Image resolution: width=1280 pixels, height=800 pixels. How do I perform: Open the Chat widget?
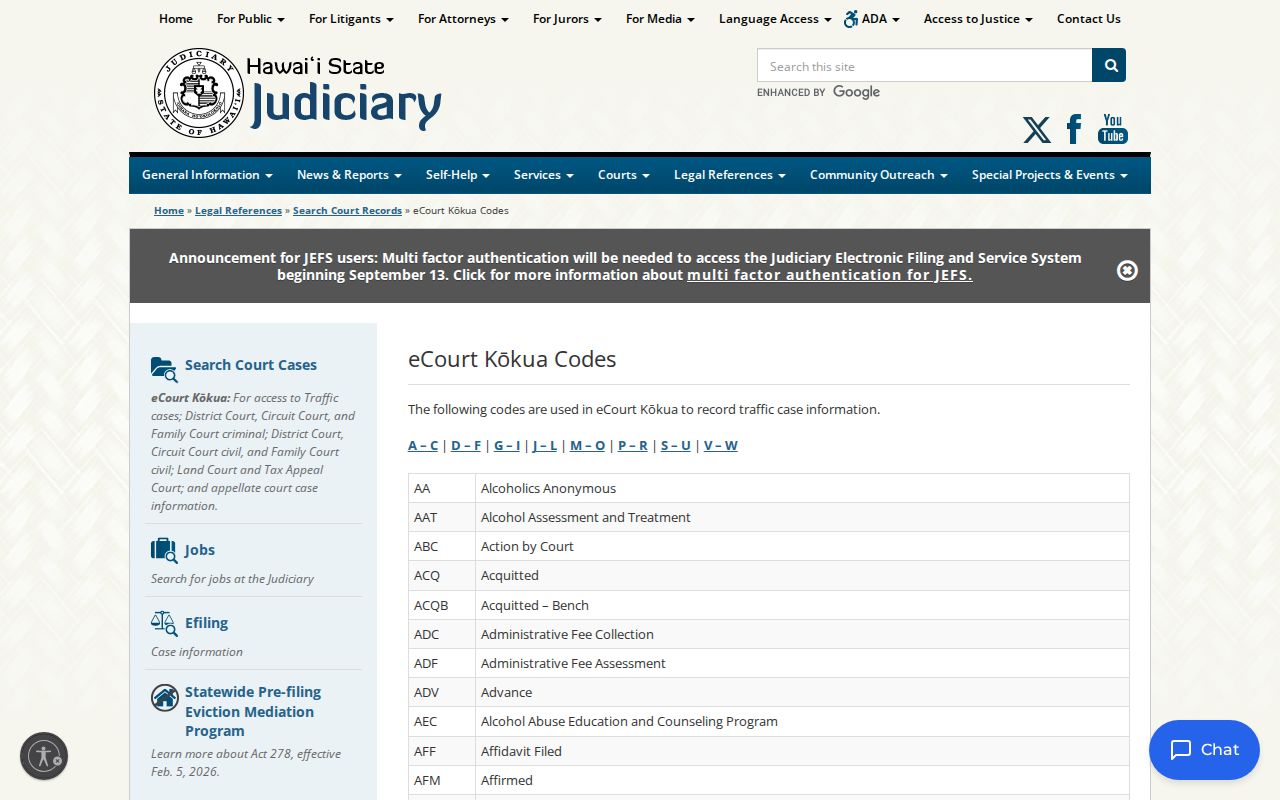1204,750
